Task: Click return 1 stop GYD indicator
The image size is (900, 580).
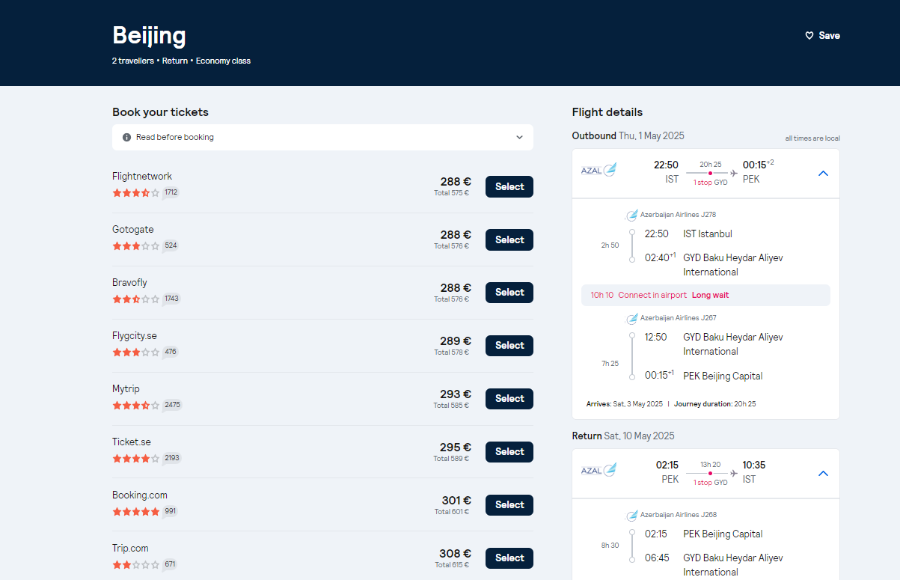Action: point(710,483)
